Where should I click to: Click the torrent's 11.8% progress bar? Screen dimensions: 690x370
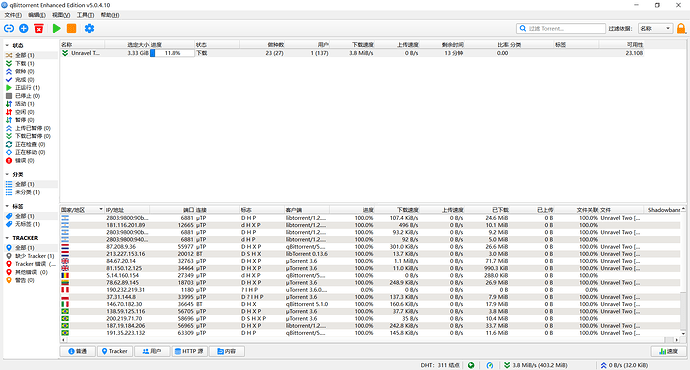pyautogui.click(x=172, y=53)
